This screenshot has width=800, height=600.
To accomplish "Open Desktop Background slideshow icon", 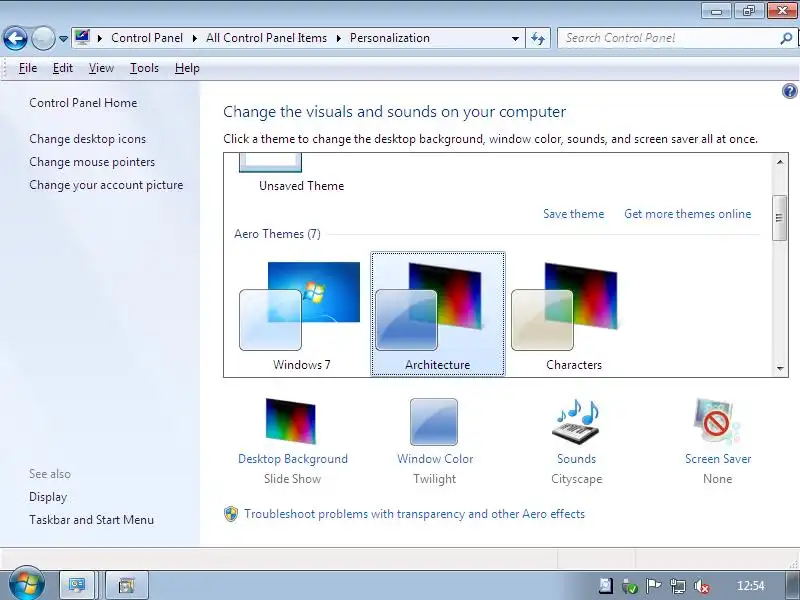I will tap(291, 421).
